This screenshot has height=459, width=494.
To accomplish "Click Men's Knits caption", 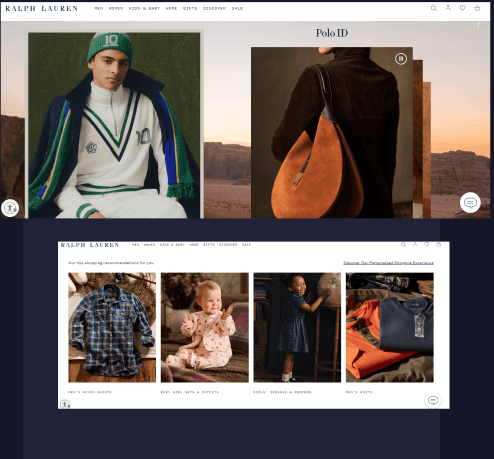I will 359,392.
